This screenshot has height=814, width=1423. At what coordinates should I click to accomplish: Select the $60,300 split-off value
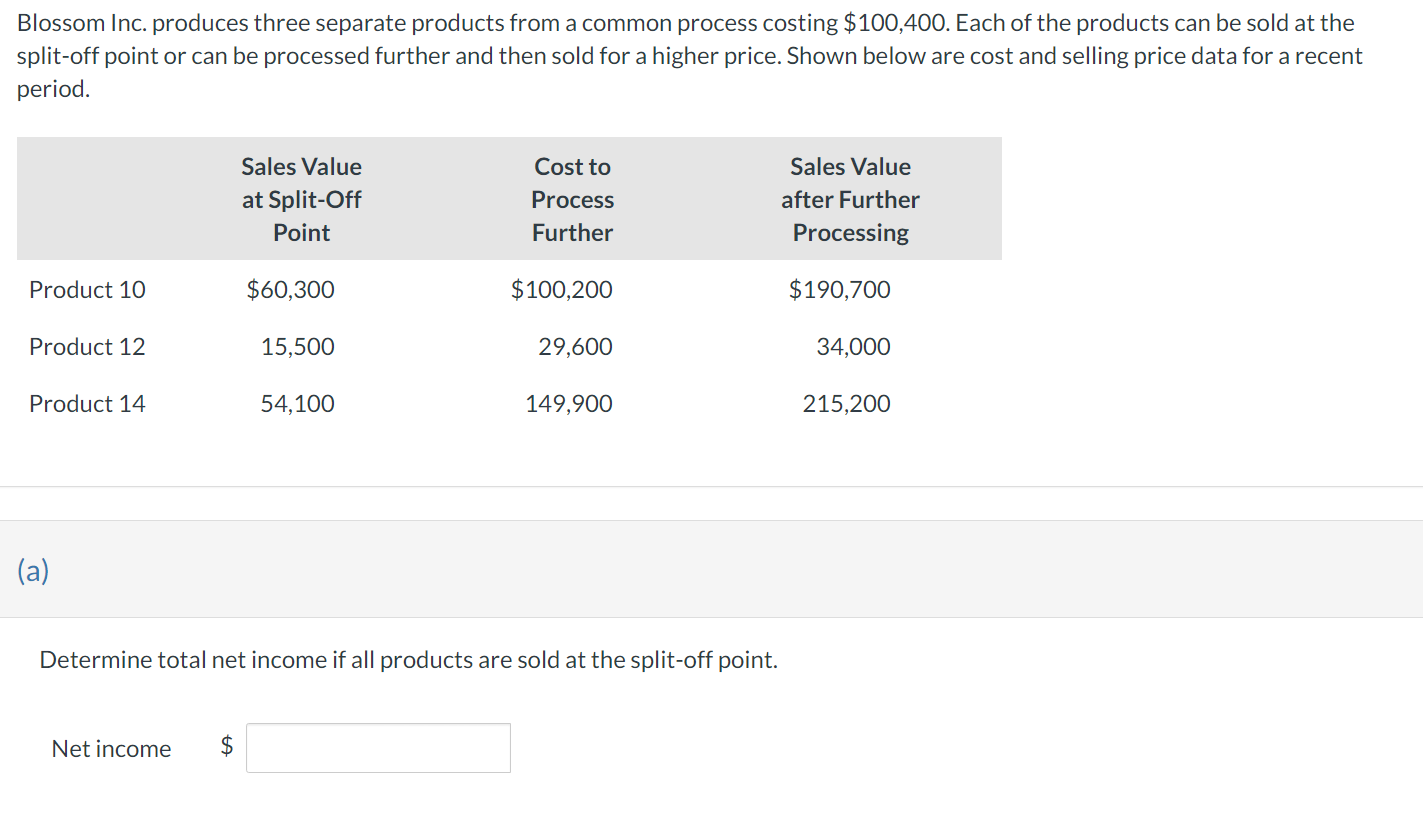pyautogui.click(x=291, y=290)
